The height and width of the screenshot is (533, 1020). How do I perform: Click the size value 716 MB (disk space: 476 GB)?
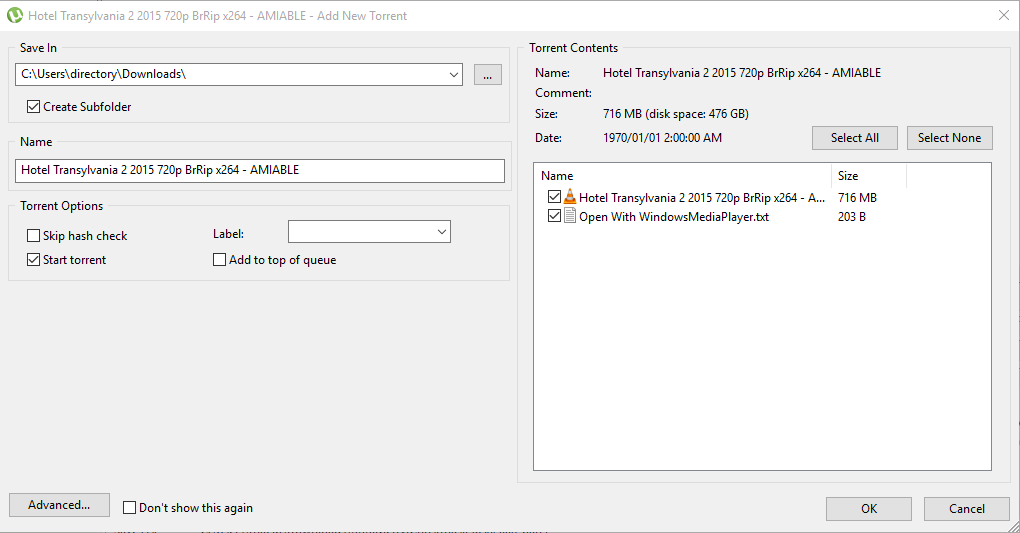tap(676, 114)
